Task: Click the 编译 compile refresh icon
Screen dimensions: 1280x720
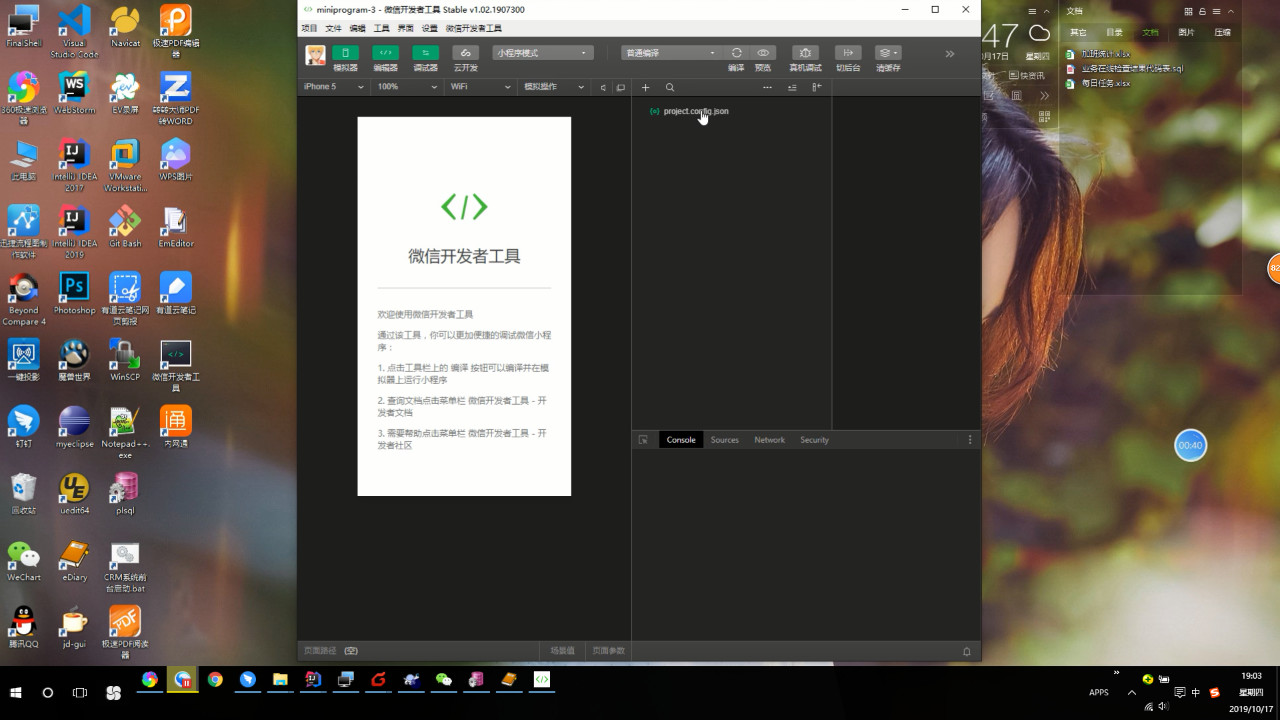Action: click(736, 53)
